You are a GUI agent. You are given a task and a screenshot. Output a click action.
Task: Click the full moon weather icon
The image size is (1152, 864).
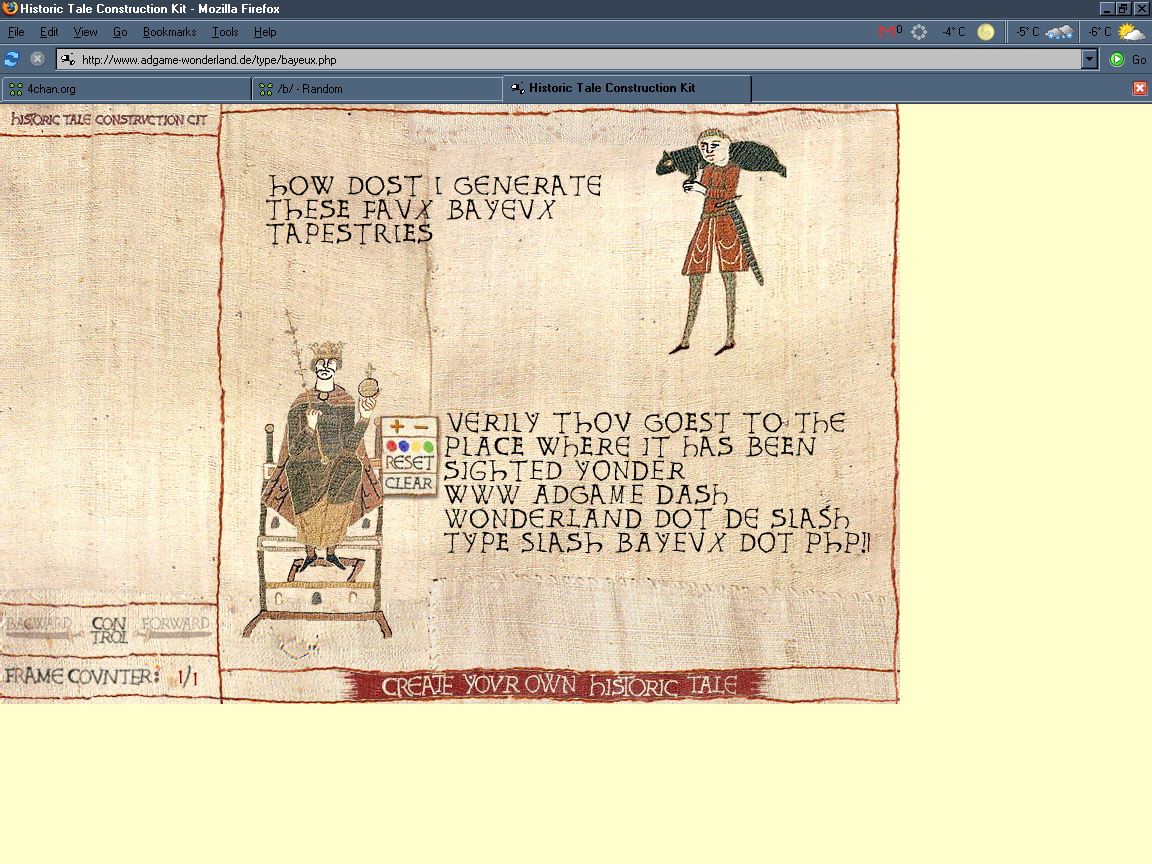click(985, 32)
